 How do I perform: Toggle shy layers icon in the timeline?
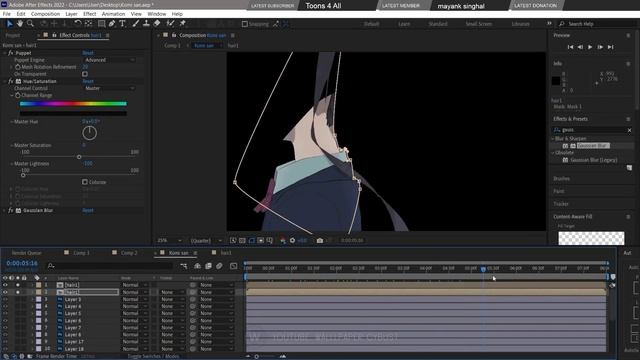tap(198, 266)
